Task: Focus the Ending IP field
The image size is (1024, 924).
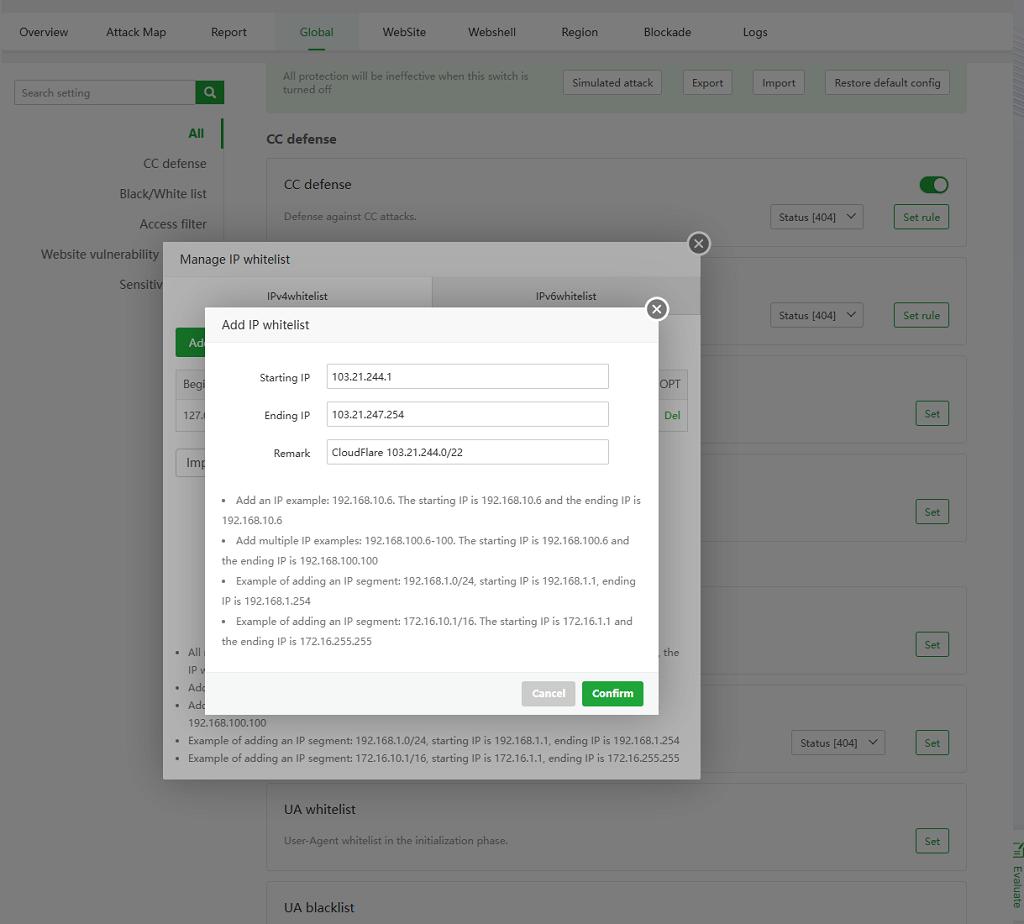Action: (468, 415)
